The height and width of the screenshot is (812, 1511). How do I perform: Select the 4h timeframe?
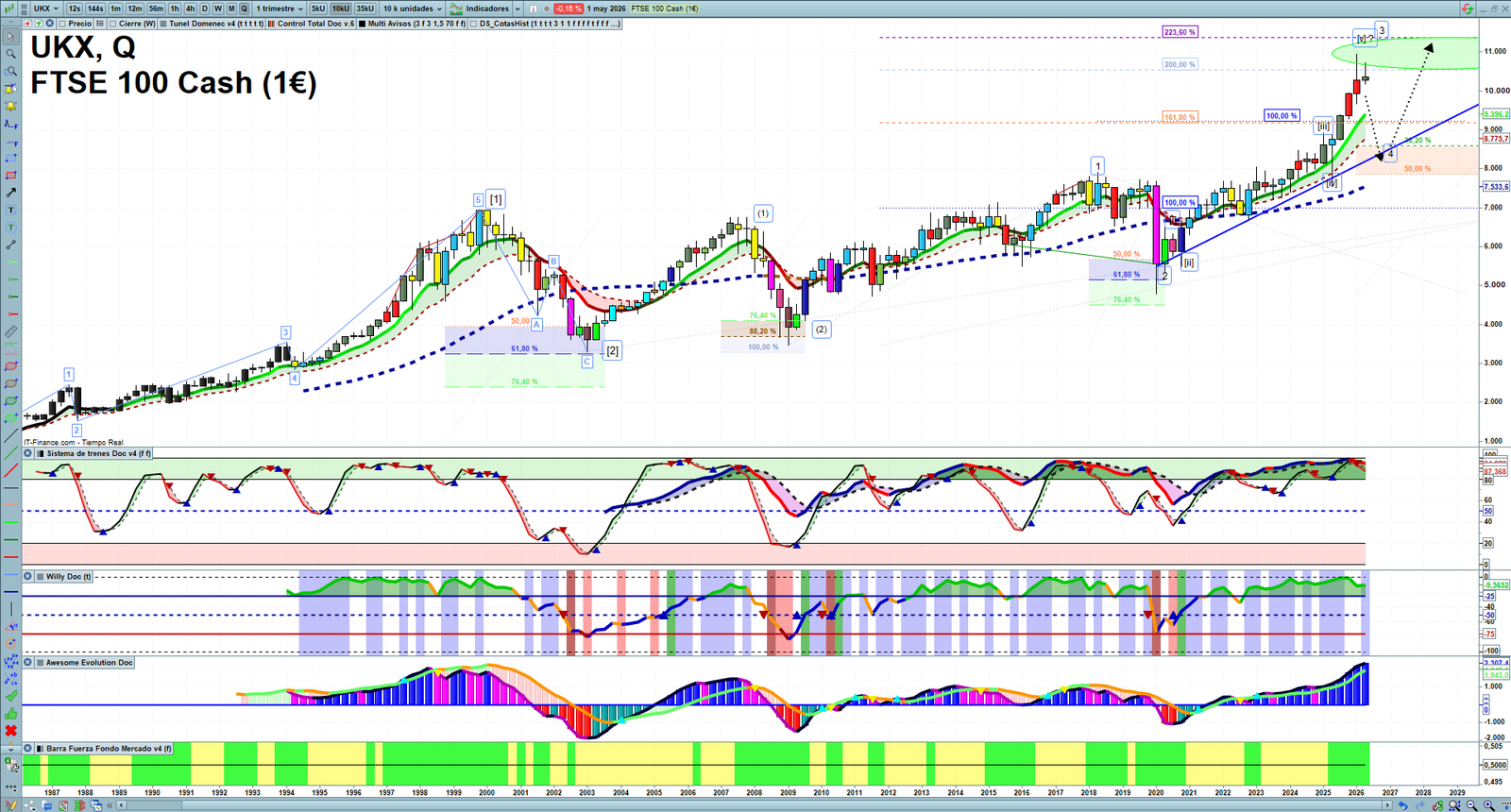[x=190, y=8]
